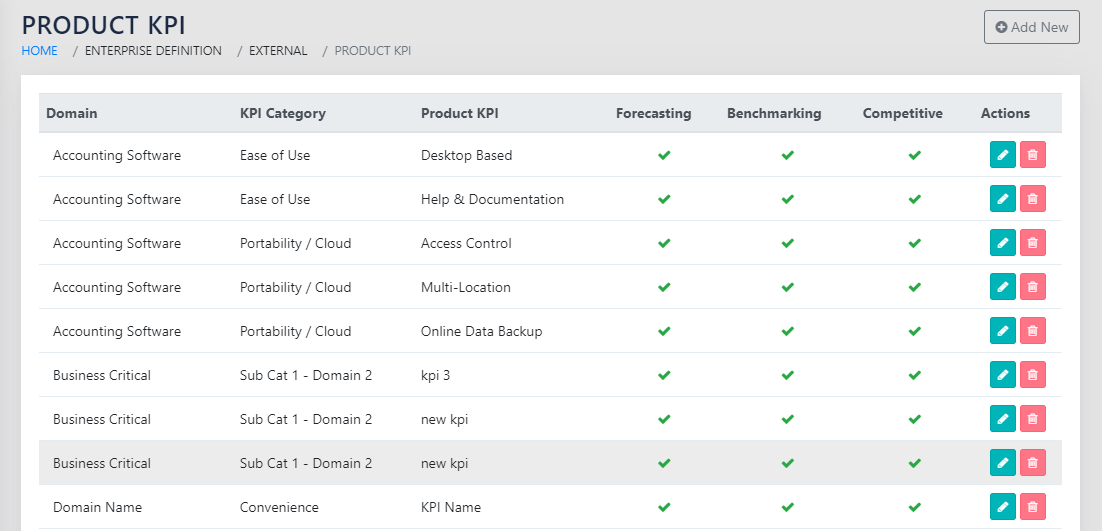1102x531 pixels.
Task: Edit the KPI Name row under Convenience
Action: point(1002,507)
